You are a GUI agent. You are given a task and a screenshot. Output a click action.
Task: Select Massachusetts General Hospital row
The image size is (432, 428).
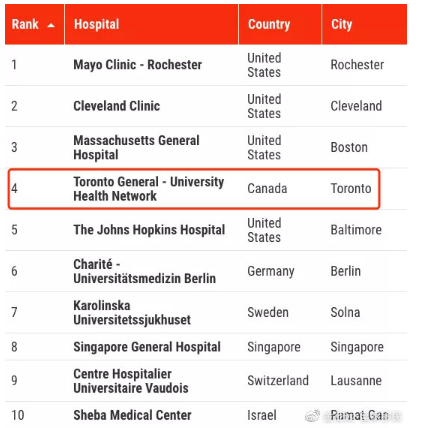coord(206,147)
